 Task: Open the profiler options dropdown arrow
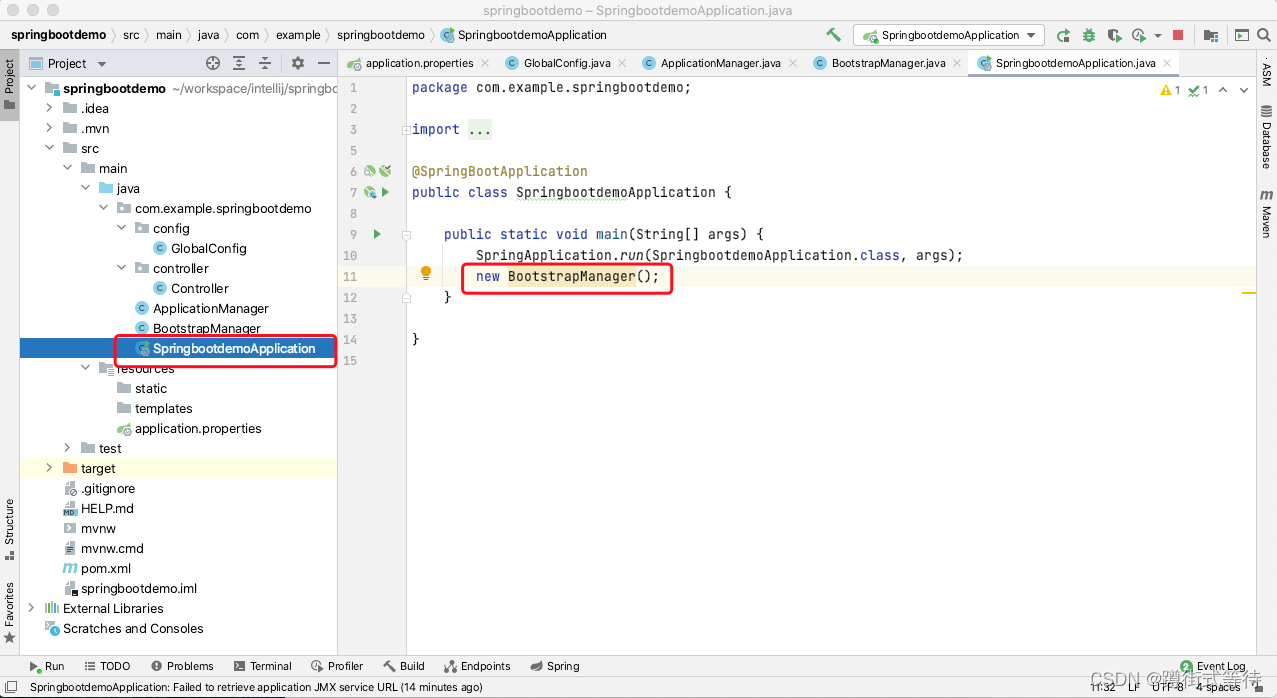coord(1158,35)
